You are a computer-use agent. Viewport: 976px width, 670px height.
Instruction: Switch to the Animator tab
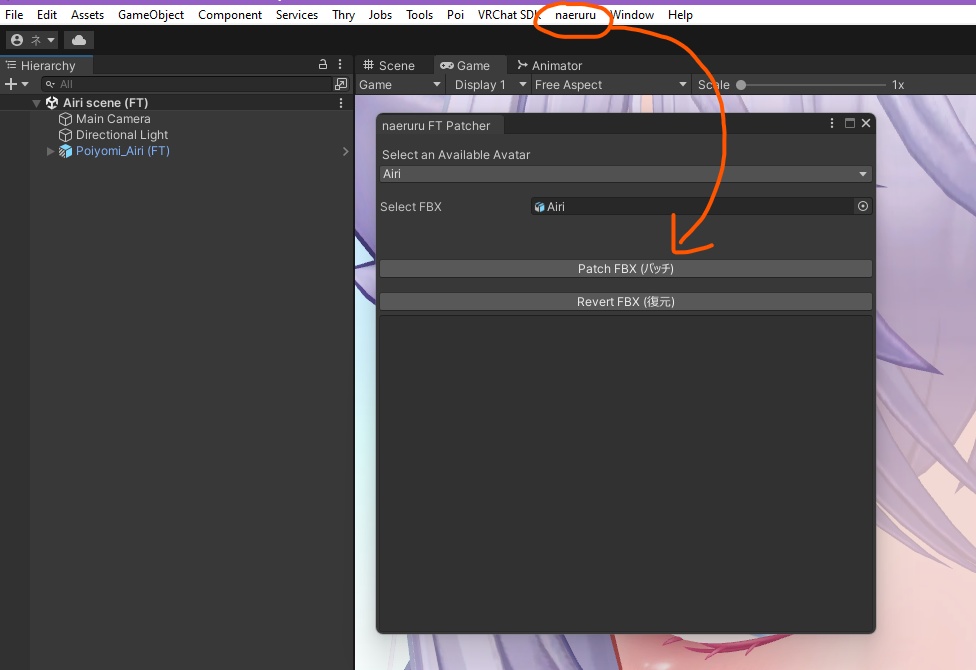click(x=549, y=65)
